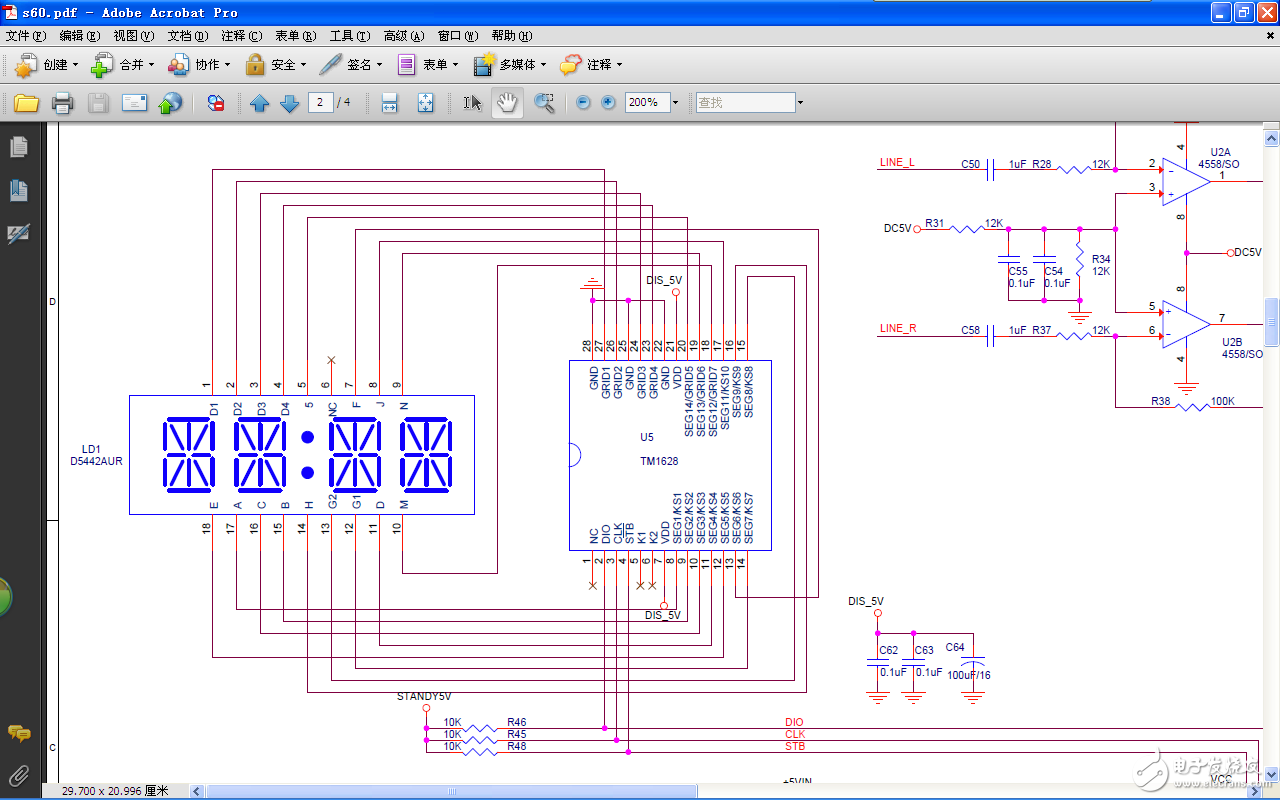1280x800 pixels.
Task: Open the Pages panel in left sidebar
Action: (18, 147)
